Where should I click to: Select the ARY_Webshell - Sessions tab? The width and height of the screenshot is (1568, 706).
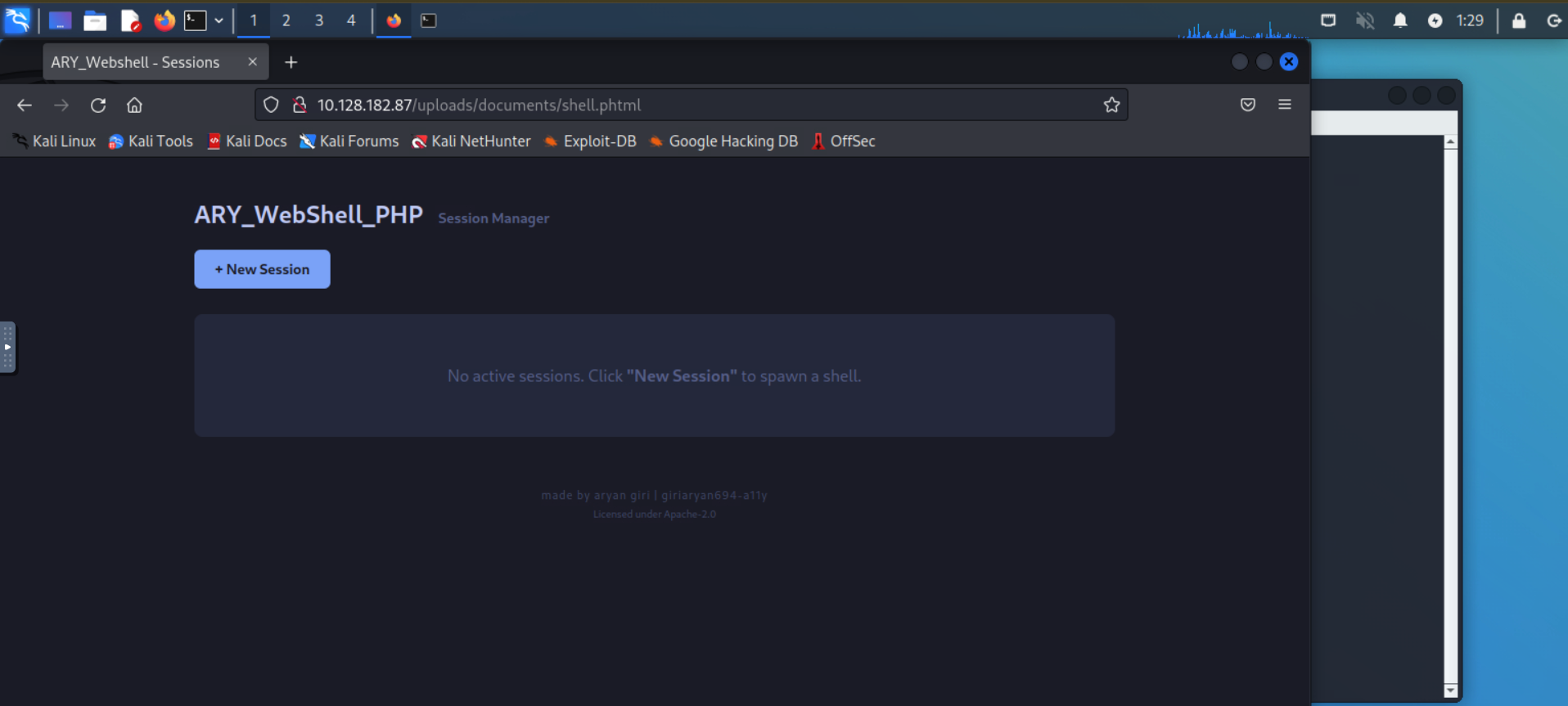coord(136,62)
